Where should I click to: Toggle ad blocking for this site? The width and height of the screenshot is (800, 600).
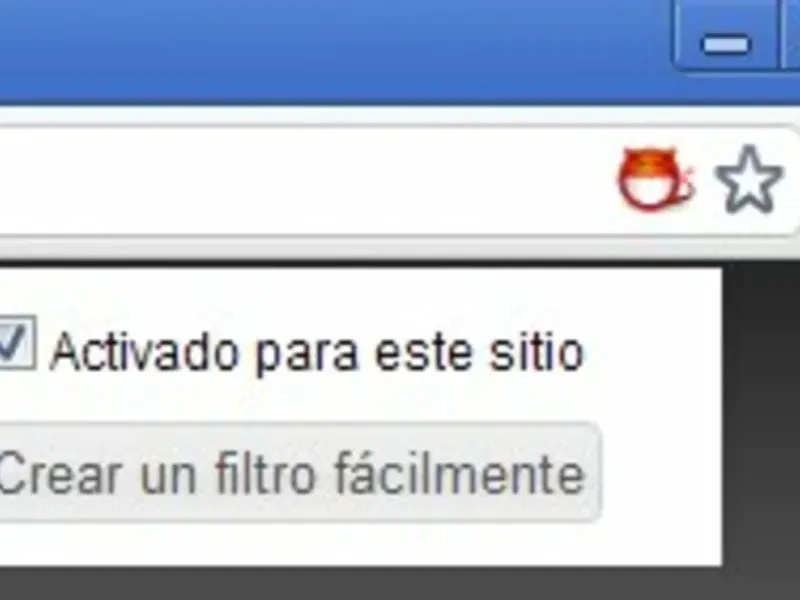coord(17,342)
